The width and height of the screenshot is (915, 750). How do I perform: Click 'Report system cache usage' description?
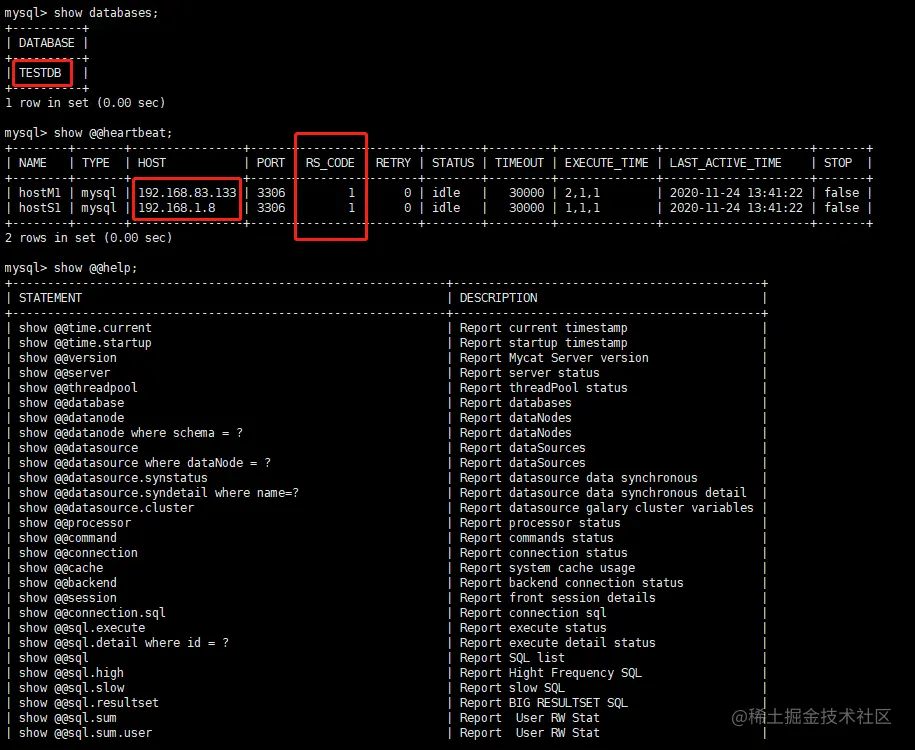[x=547, y=568]
